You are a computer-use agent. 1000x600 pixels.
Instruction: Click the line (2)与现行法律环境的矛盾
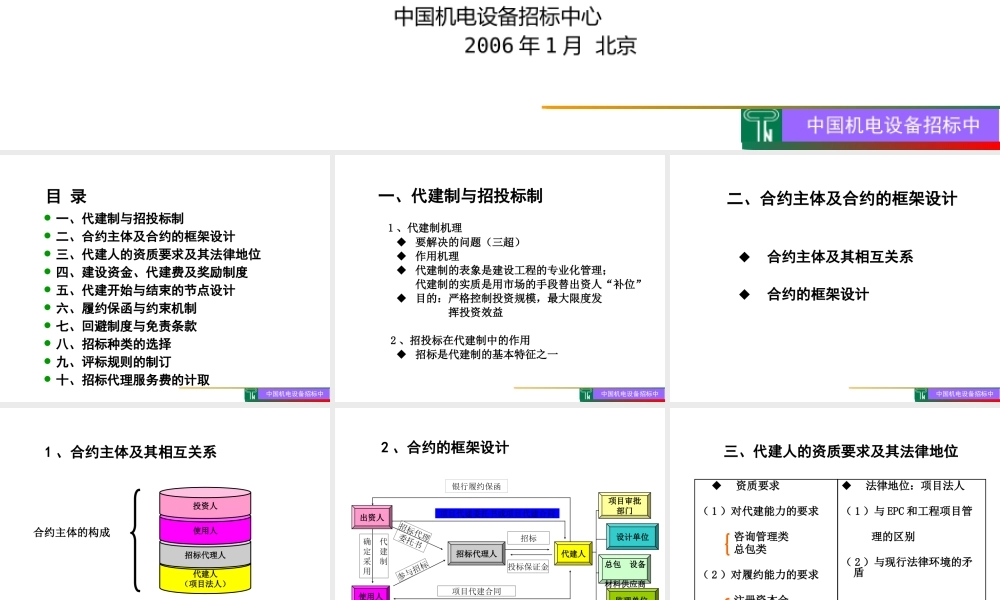tap(909, 567)
